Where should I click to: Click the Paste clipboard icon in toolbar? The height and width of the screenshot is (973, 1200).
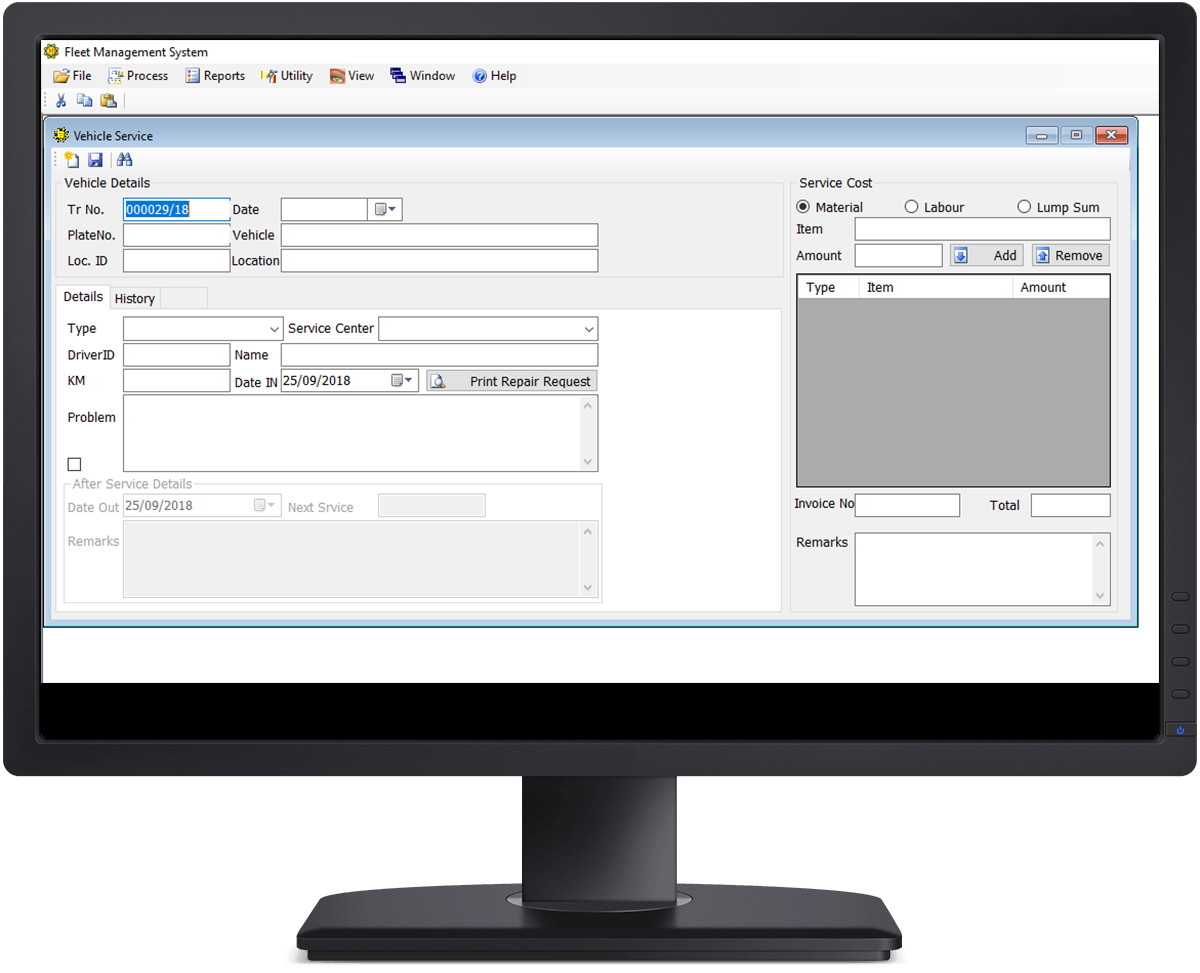(x=108, y=101)
